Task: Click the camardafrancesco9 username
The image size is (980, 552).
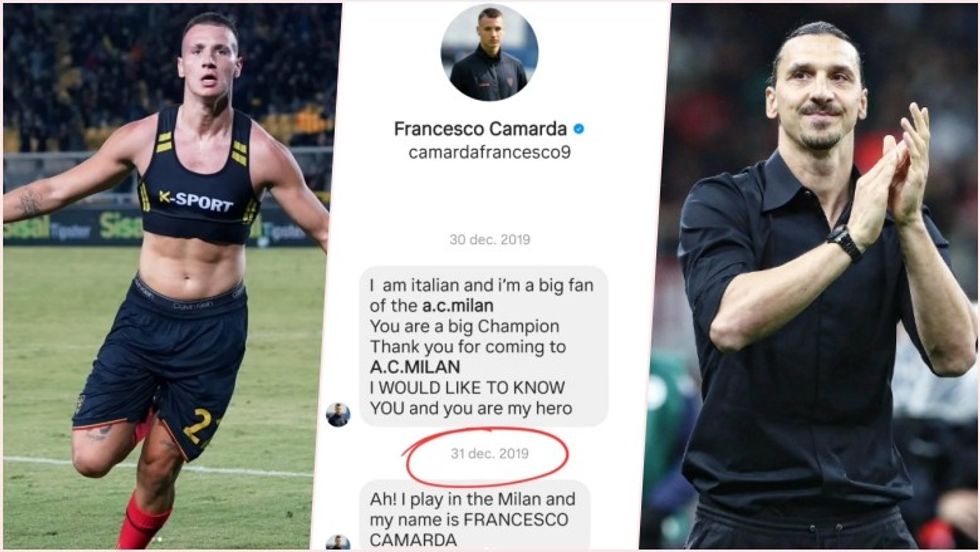Action: pos(489,152)
